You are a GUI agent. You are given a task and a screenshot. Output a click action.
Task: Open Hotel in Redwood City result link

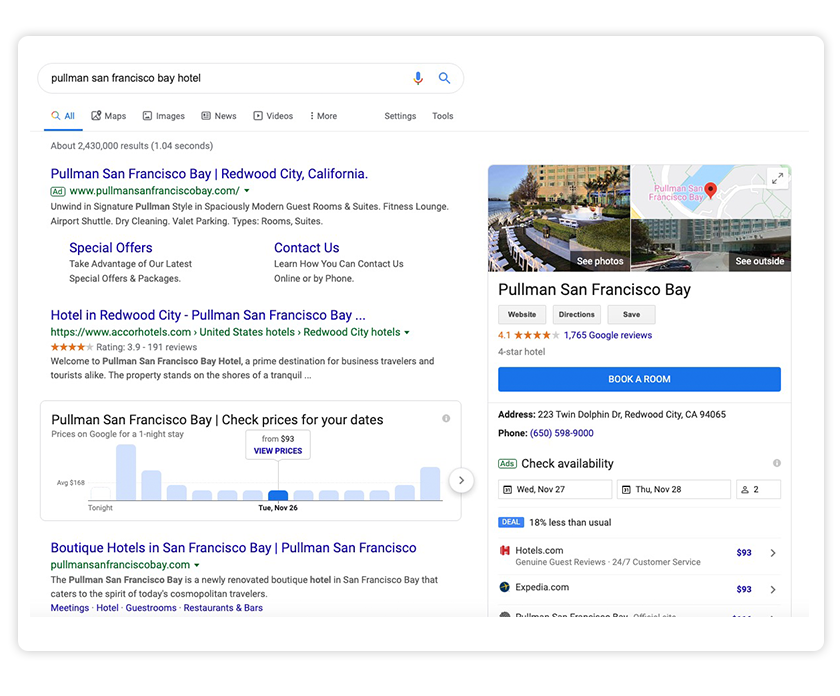pos(208,315)
